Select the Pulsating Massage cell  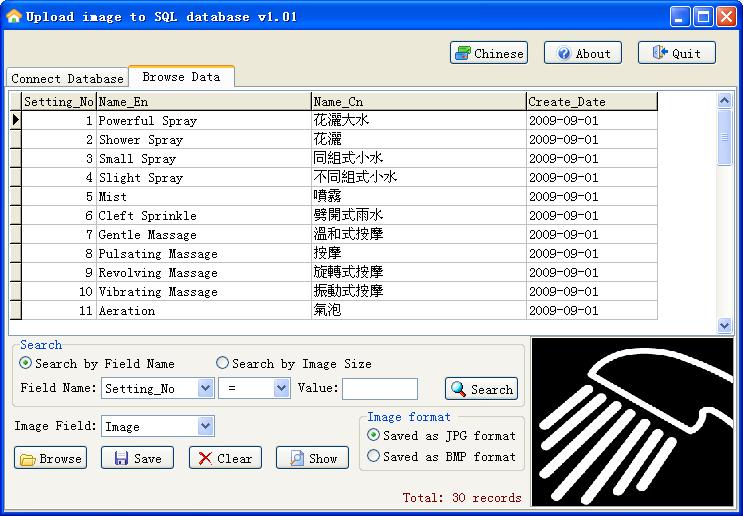coord(204,253)
